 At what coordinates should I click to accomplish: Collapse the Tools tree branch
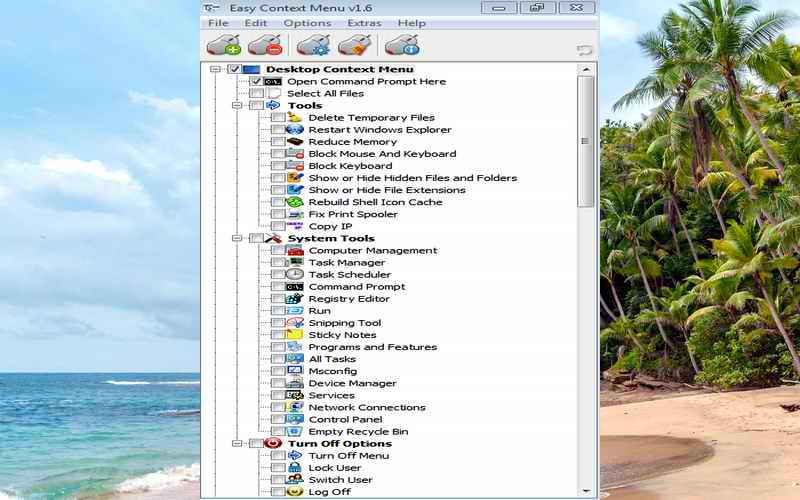tap(237, 105)
